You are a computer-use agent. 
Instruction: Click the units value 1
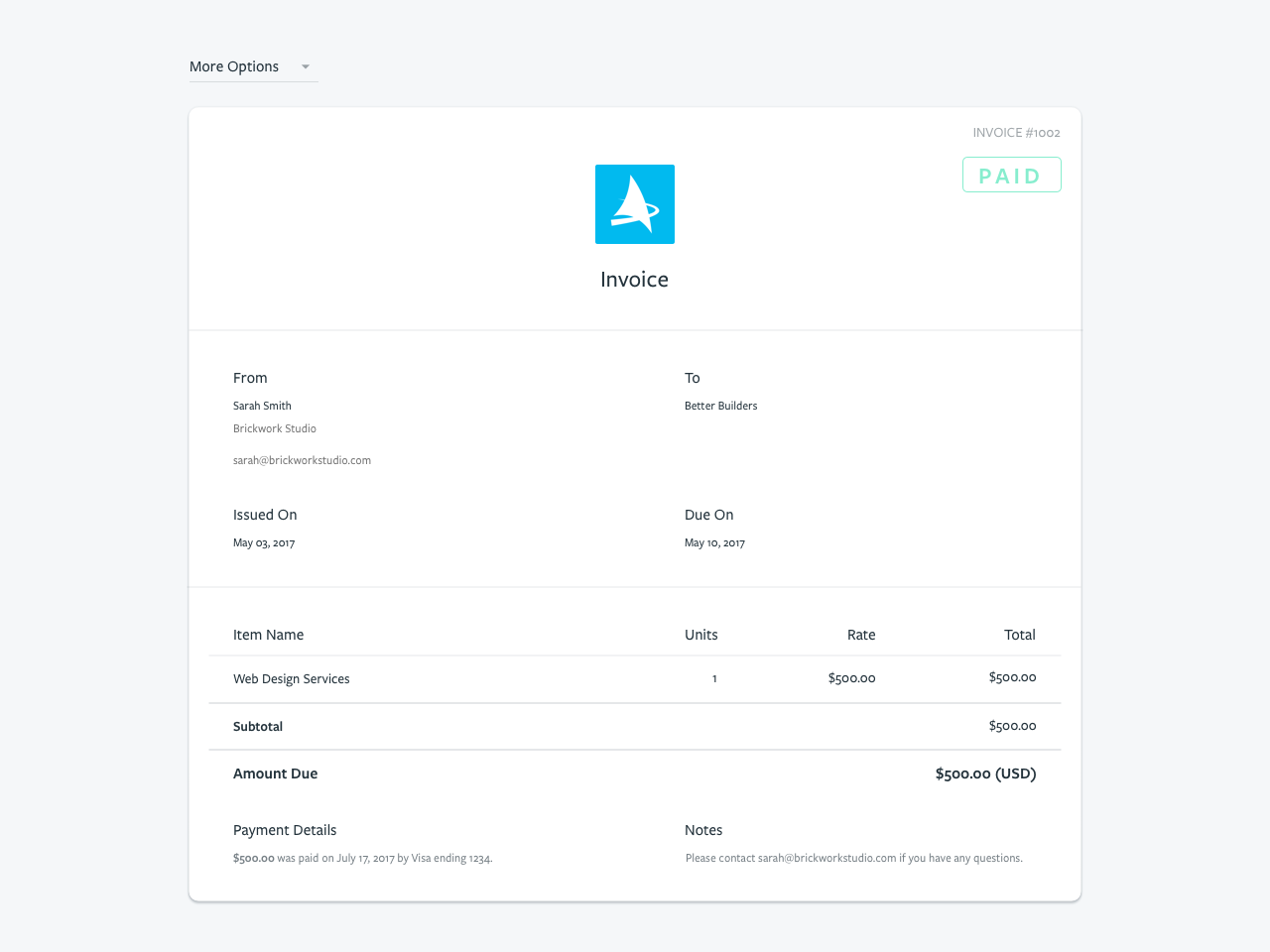[x=714, y=678]
